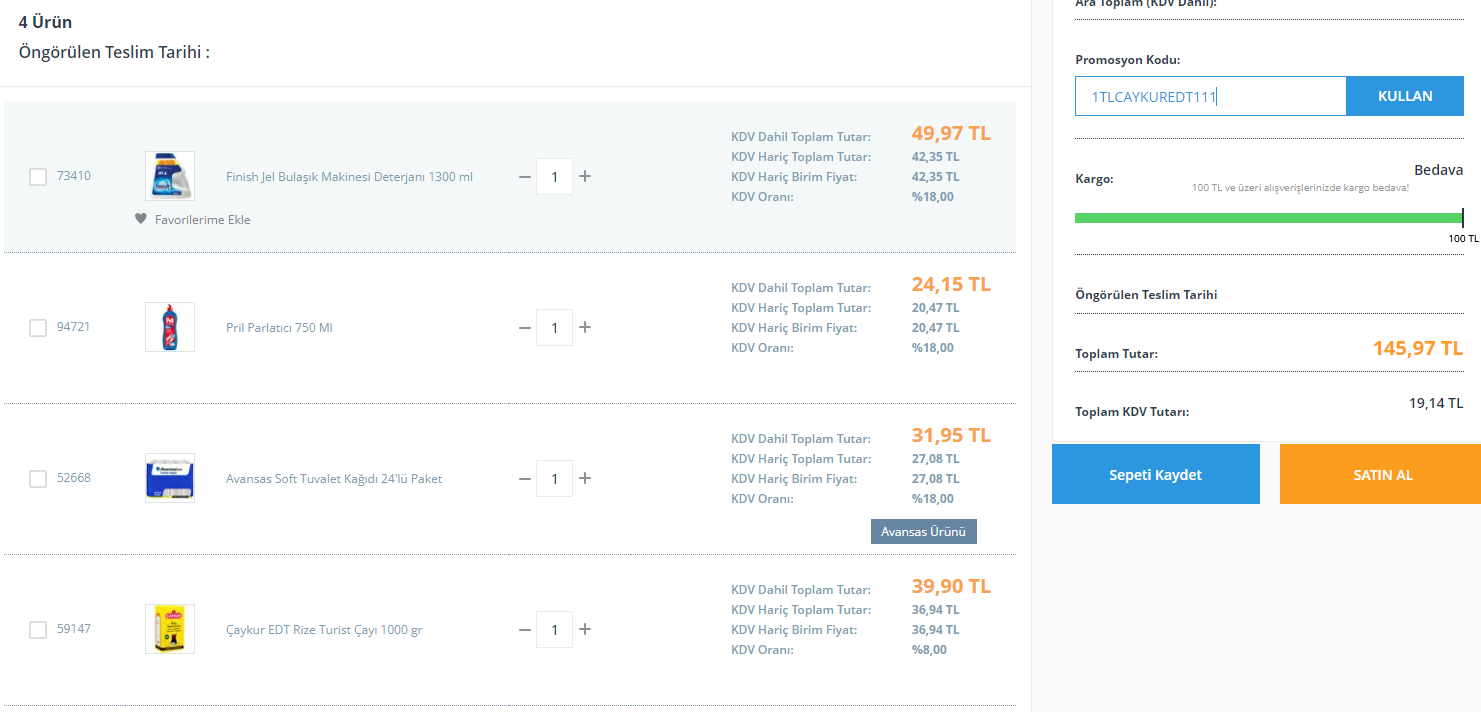Image resolution: width=1481 pixels, height=712 pixels.
Task: Click the 4 Ürün heading
Action: pos(45,22)
